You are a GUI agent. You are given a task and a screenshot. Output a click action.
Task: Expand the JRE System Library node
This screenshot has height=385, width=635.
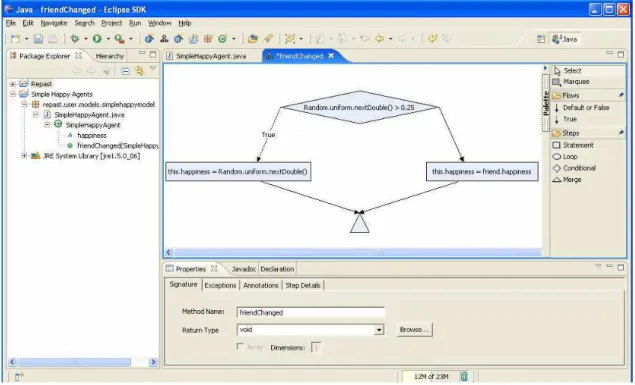(24, 156)
